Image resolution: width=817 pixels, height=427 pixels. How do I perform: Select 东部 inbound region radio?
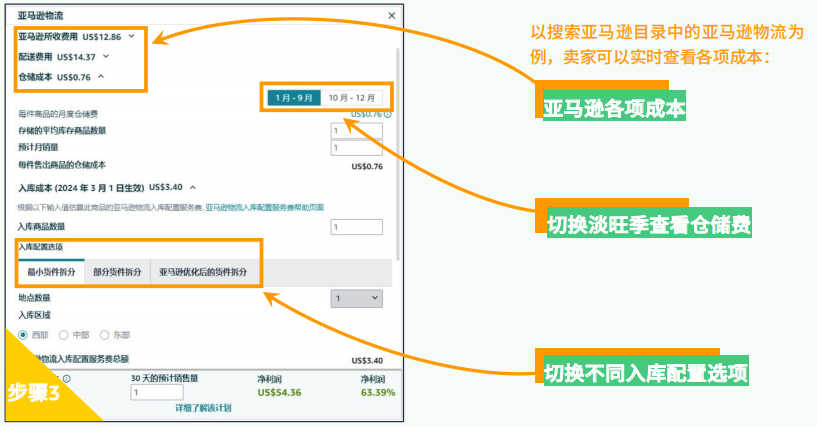tap(104, 335)
